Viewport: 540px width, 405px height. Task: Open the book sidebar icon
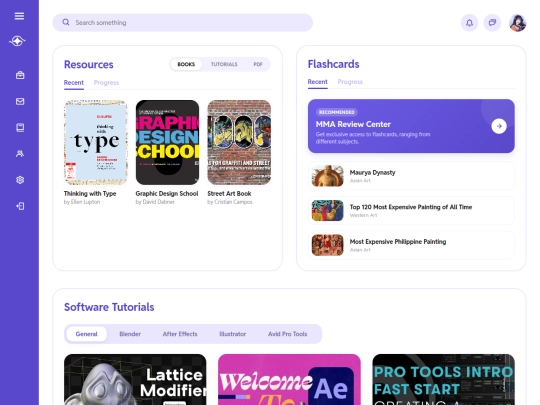click(20, 127)
